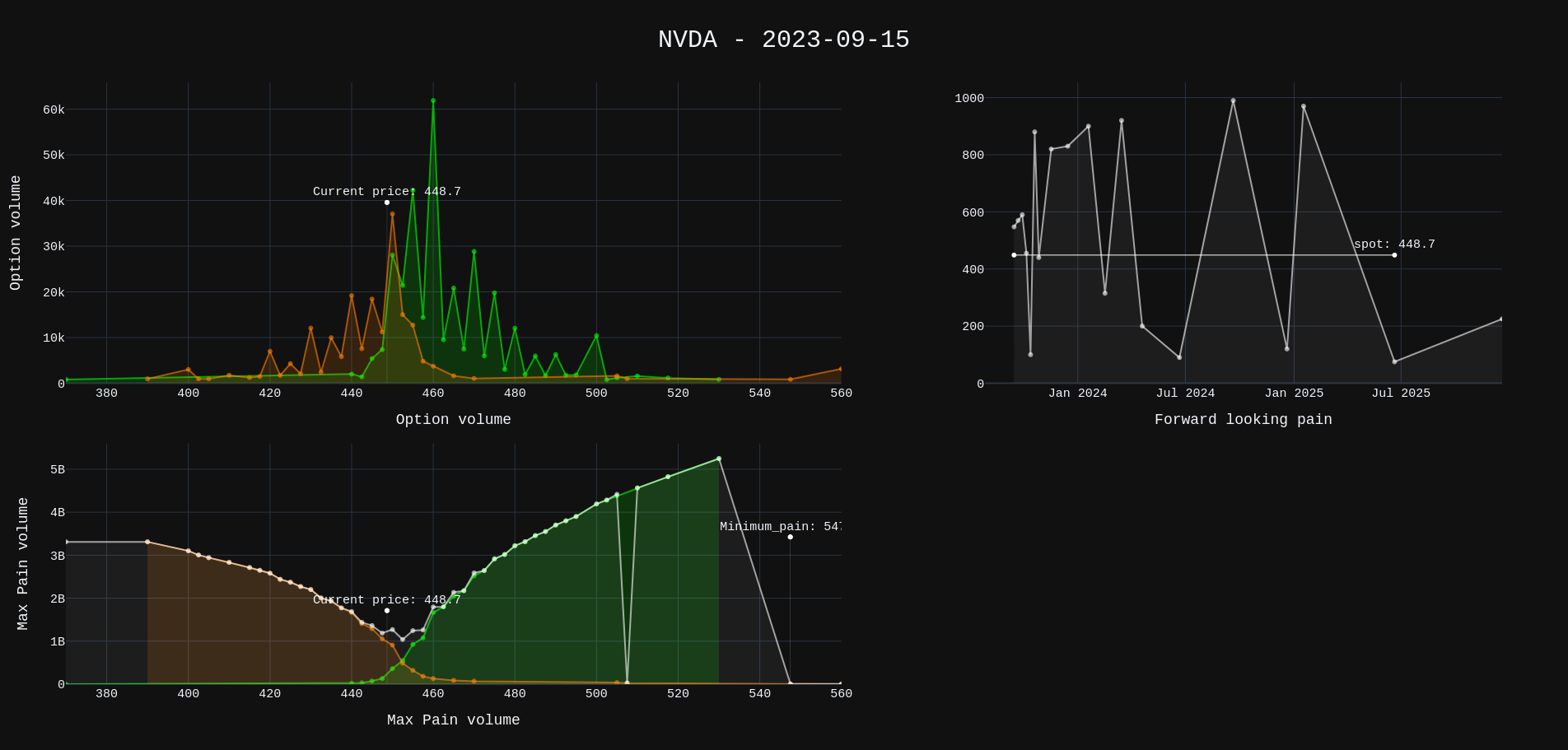1568x750 pixels.
Task: Click the vertical 'Option volume' y-axis title
Action: 15,233
